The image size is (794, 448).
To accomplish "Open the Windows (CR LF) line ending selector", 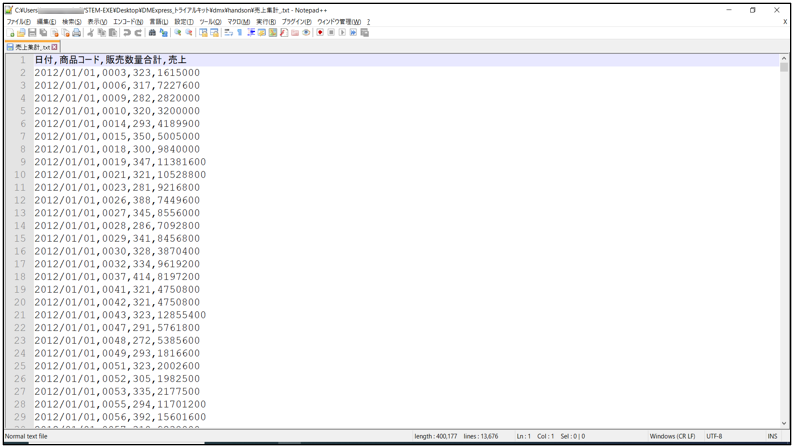I will click(672, 437).
